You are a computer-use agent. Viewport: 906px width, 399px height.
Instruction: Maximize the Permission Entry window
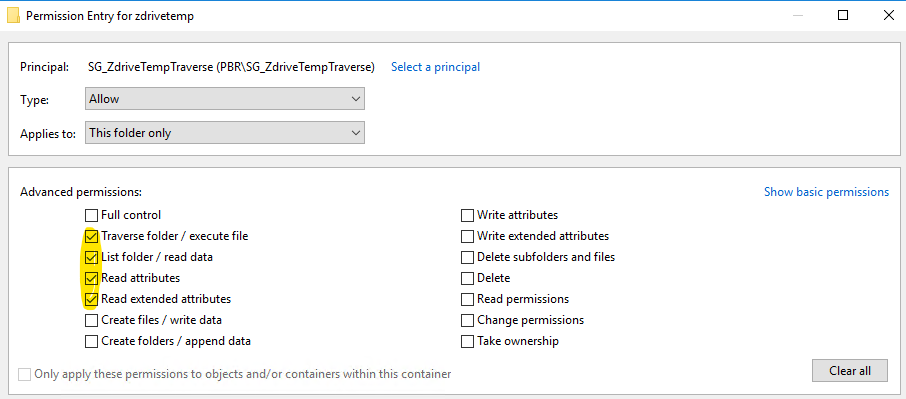coord(843,16)
